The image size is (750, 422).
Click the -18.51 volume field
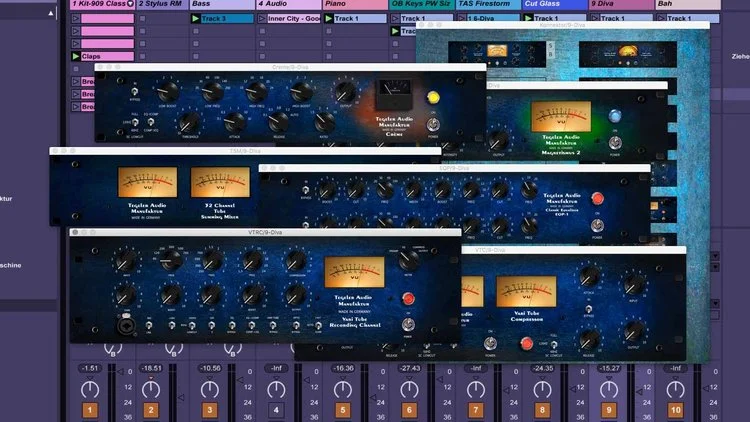pos(151,368)
